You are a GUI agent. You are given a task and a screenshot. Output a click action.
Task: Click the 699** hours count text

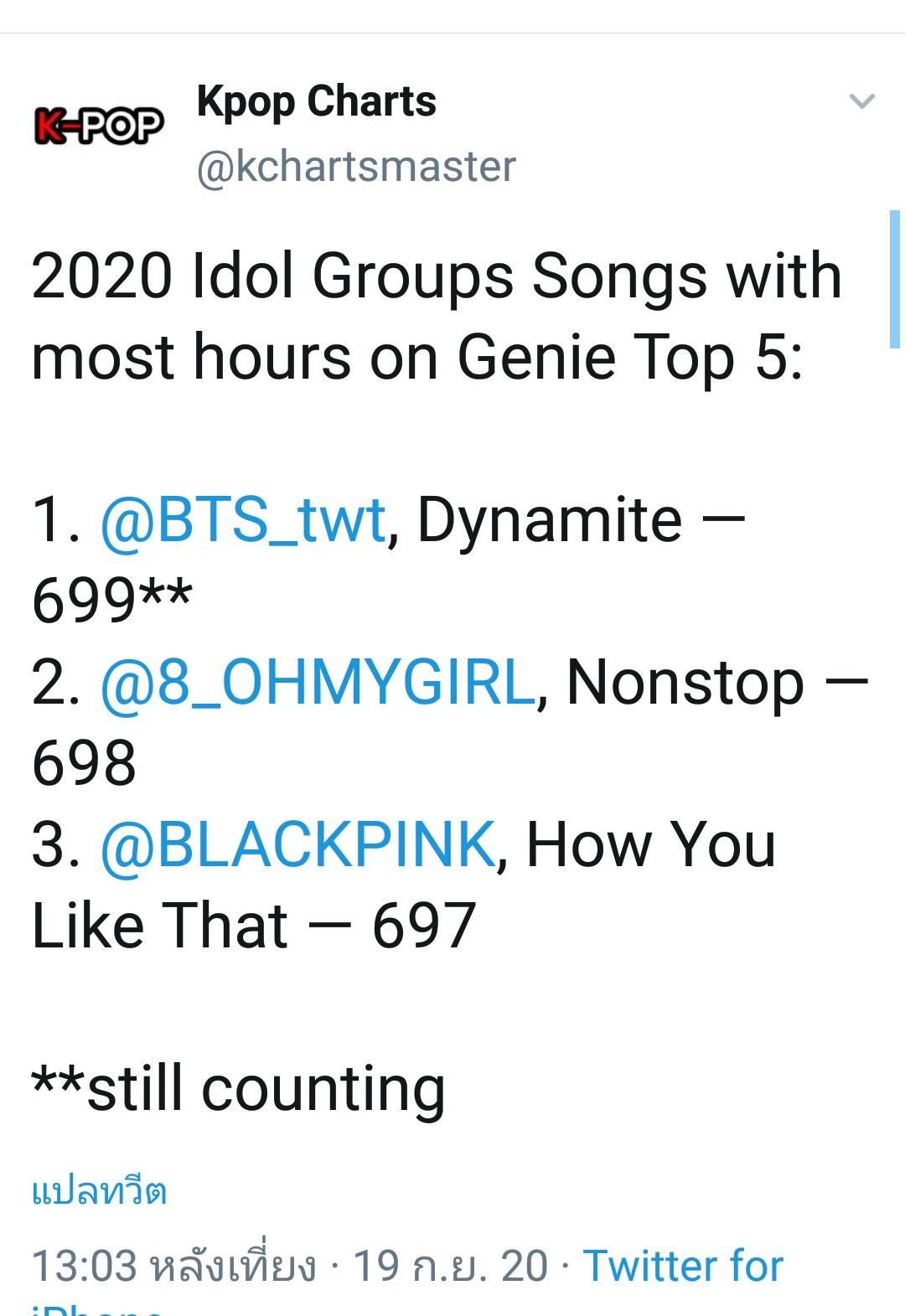coord(111,600)
